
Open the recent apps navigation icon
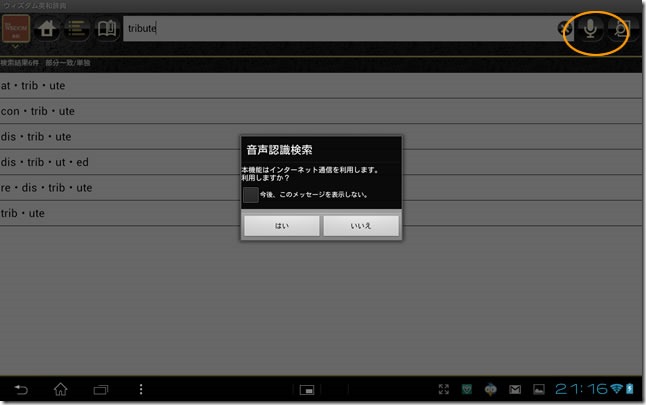pos(101,389)
